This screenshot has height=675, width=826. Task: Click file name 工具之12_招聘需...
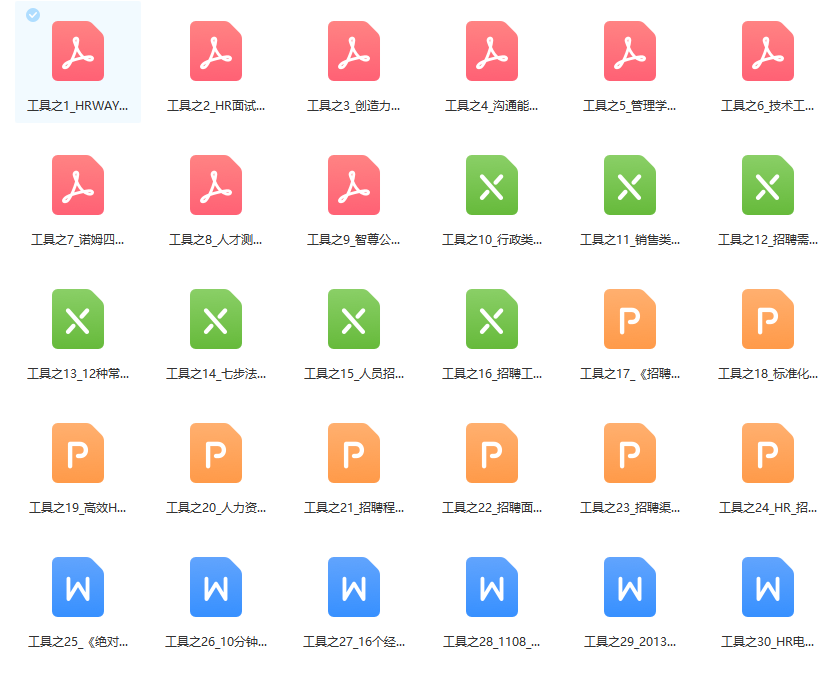(x=768, y=240)
